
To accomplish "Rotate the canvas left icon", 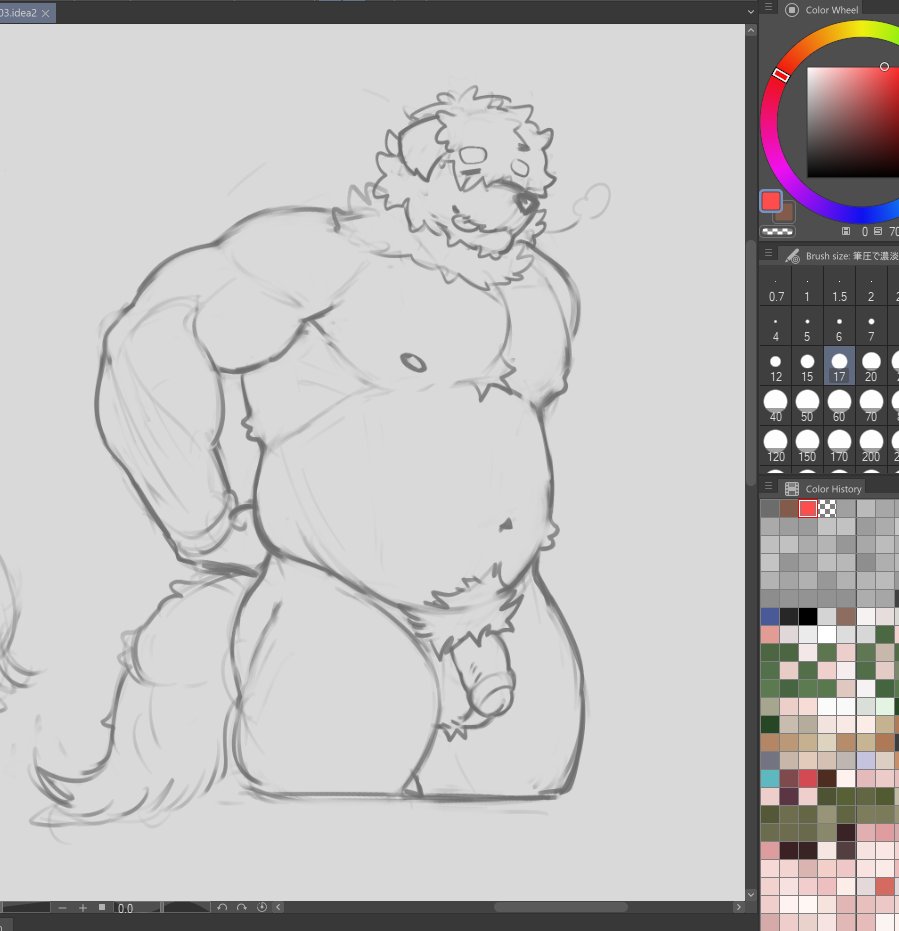I will pyautogui.click(x=222, y=907).
